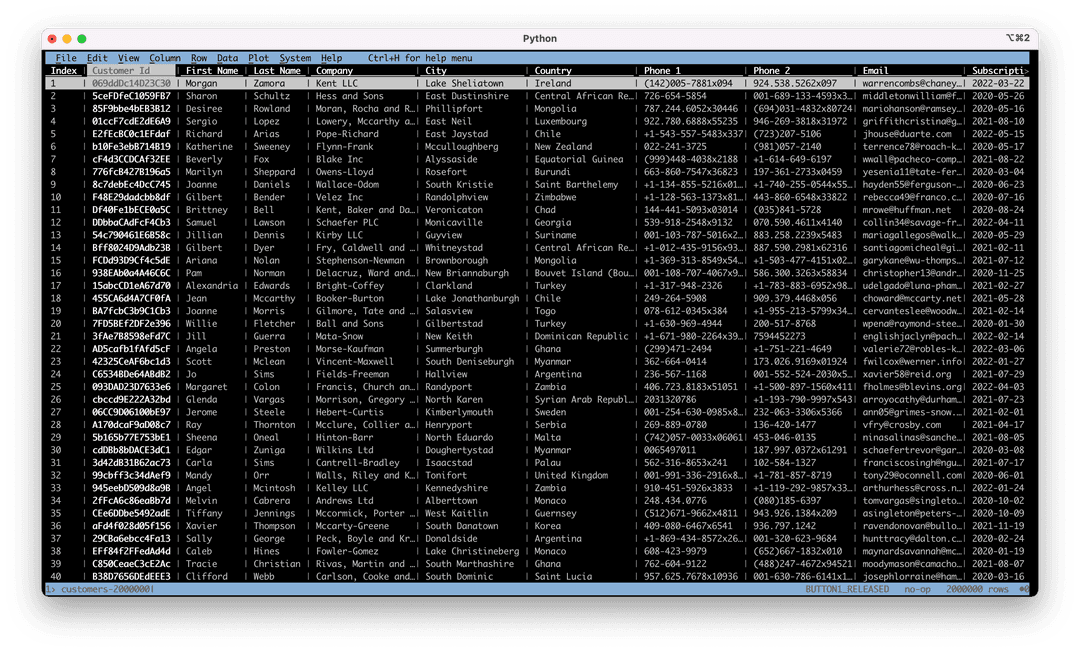Select the Company column header

(334, 70)
